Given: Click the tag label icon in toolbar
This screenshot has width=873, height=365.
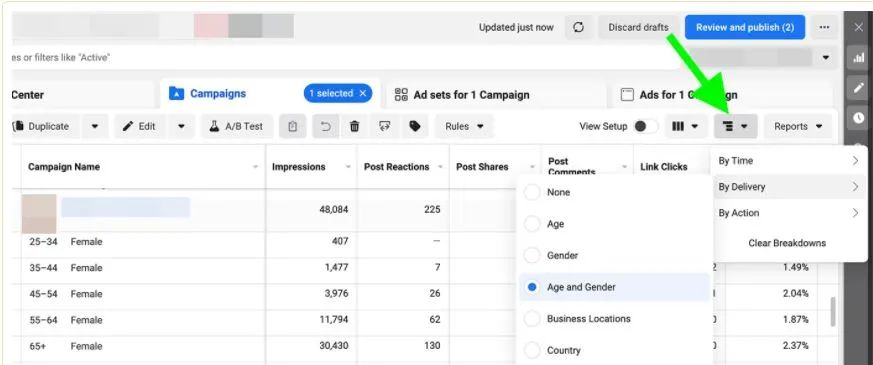Looking at the screenshot, I should point(415,126).
